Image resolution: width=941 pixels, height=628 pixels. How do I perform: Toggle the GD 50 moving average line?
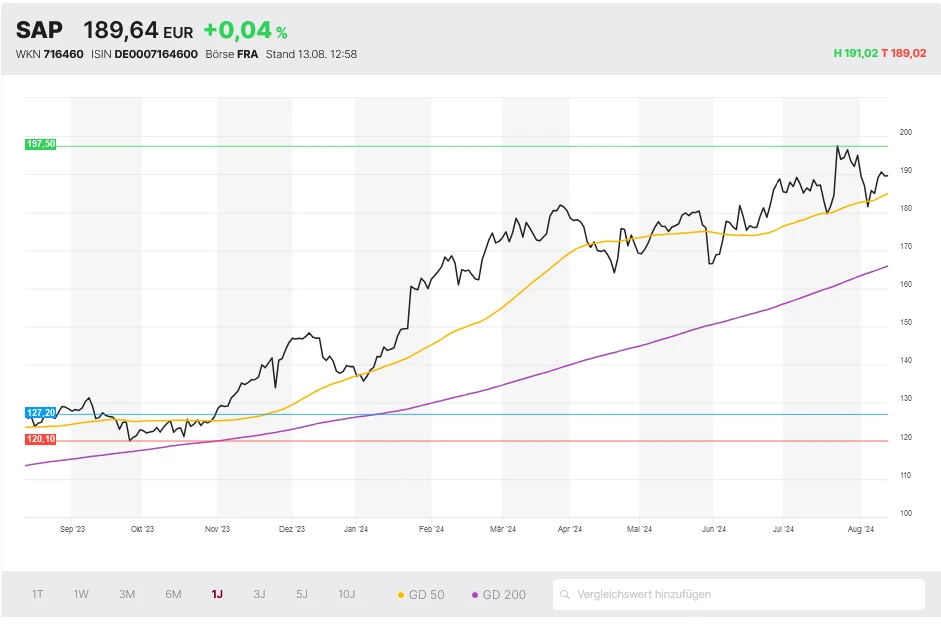(x=421, y=594)
